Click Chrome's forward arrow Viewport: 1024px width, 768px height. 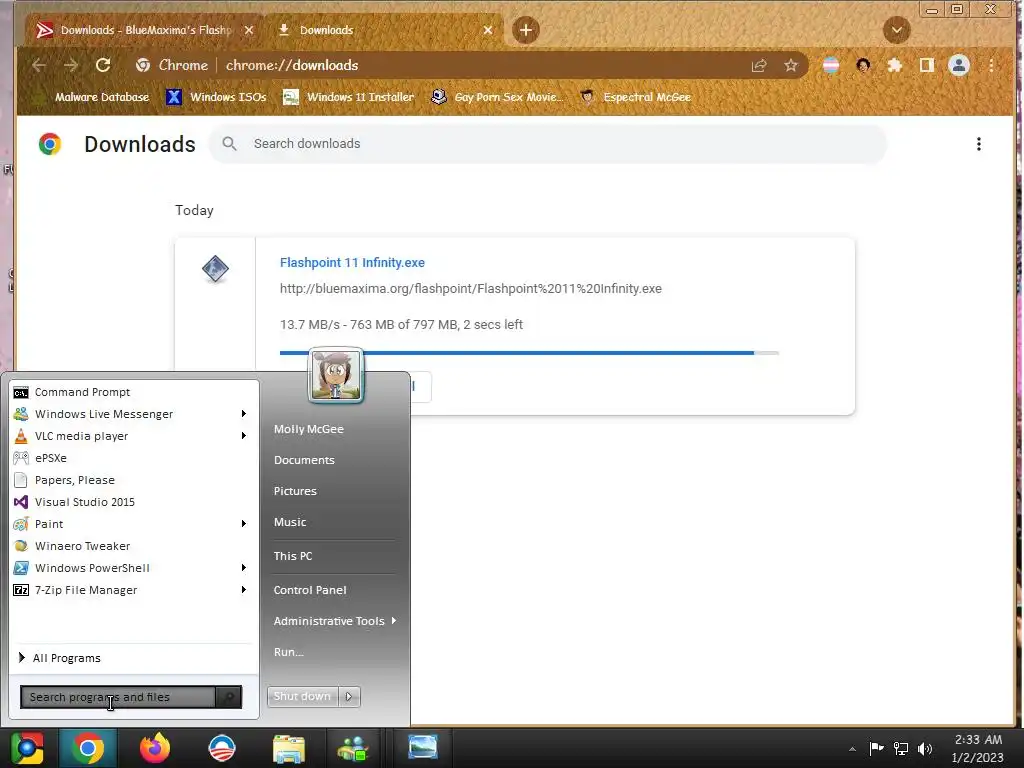[71, 65]
